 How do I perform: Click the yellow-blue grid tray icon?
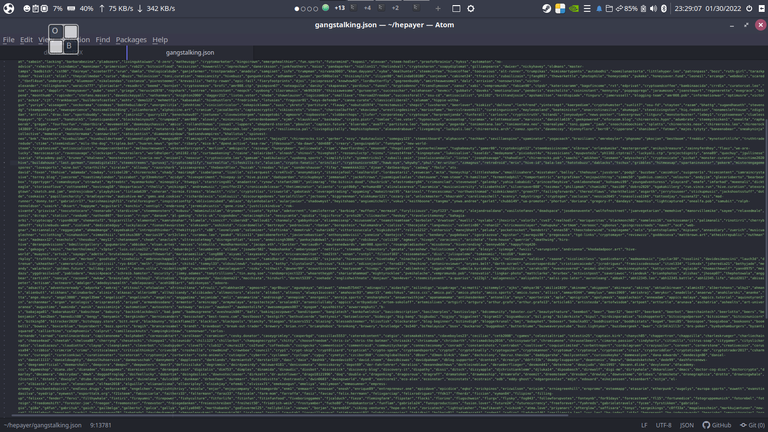pyautogui.click(x=560, y=8)
